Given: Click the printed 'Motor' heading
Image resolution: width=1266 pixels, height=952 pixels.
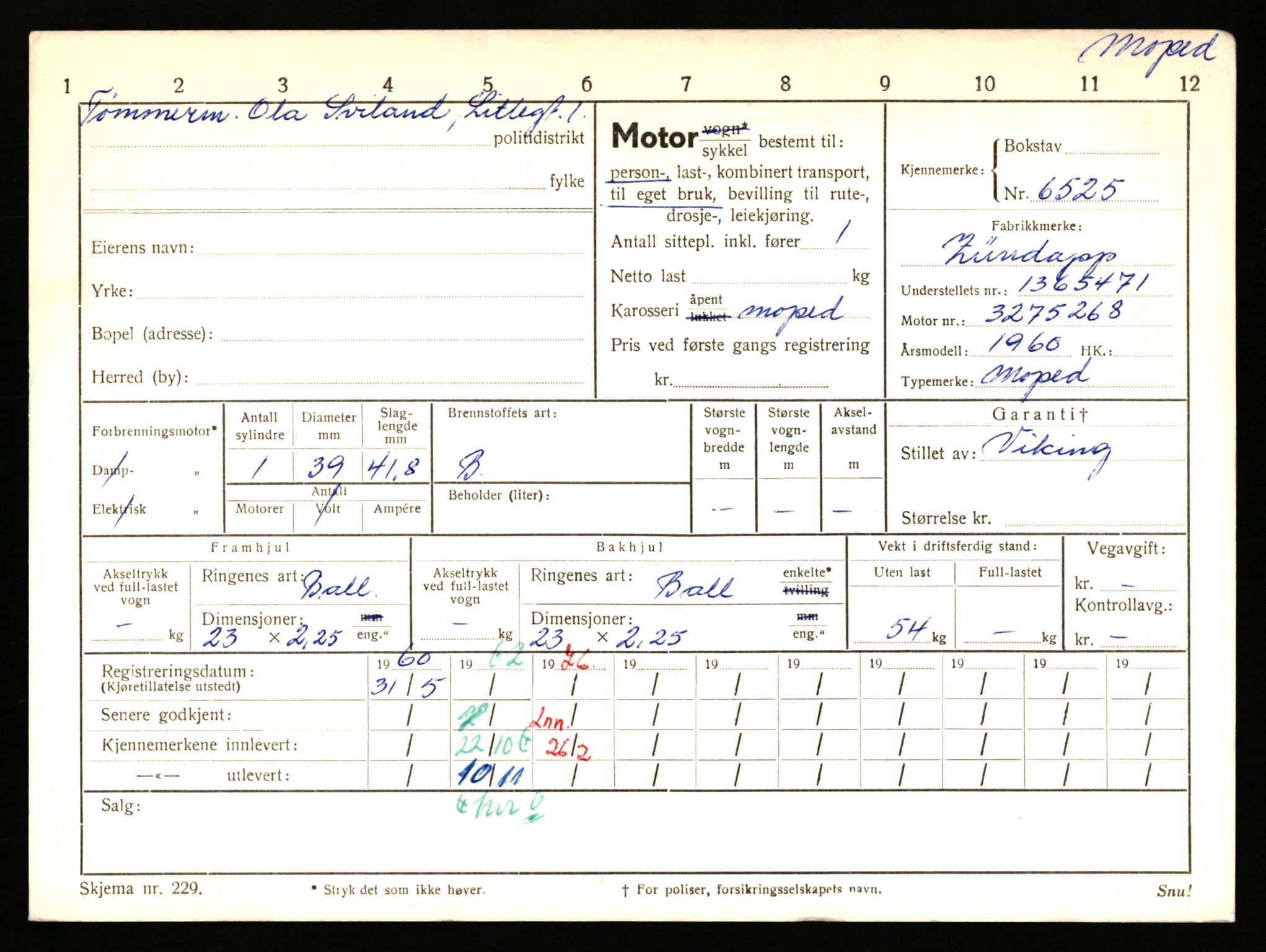Looking at the screenshot, I should 655,136.
